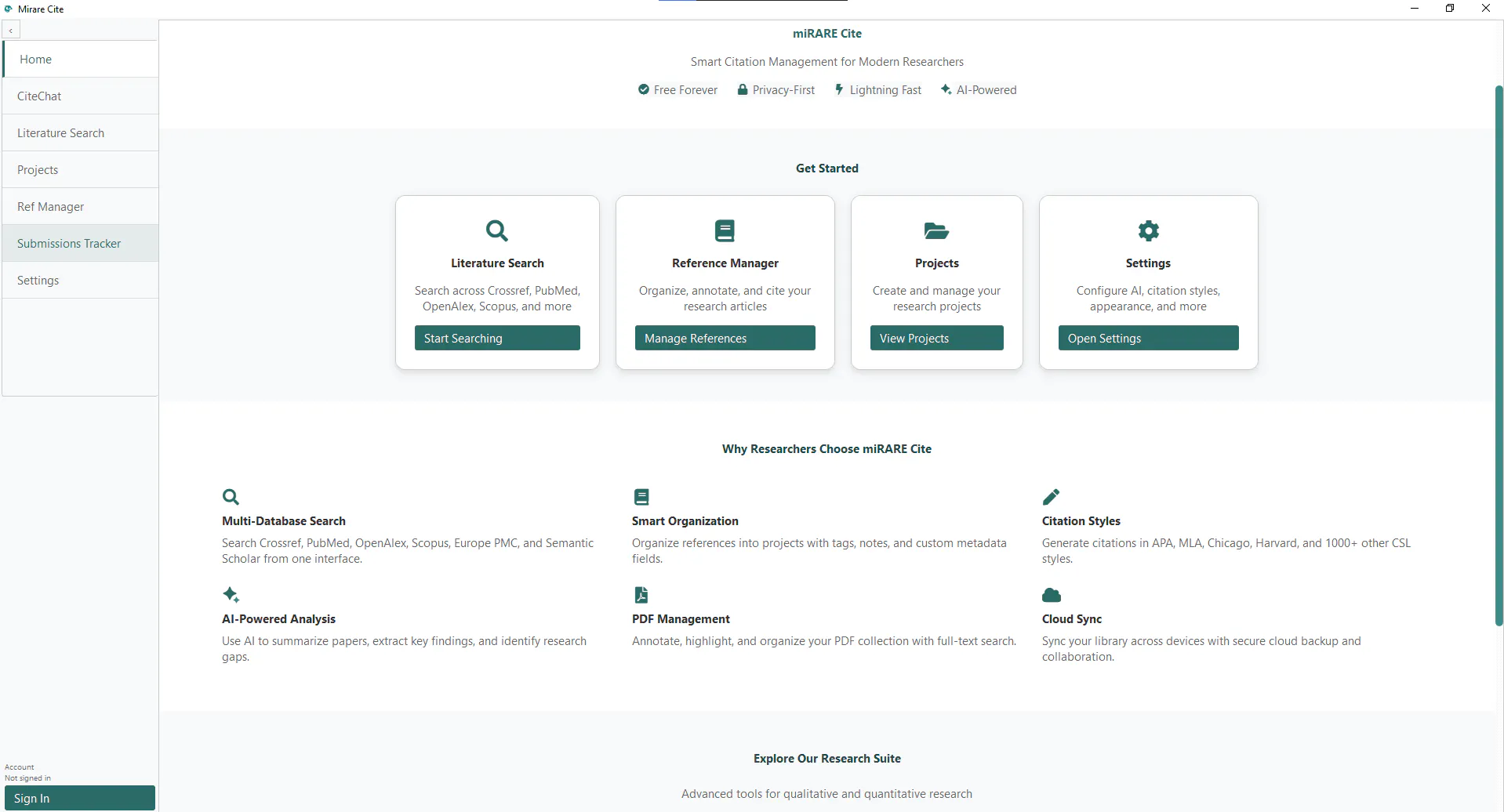Open Submissions Tracker in sidebar
Viewport: 1504px width, 812px height.
tap(81, 243)
